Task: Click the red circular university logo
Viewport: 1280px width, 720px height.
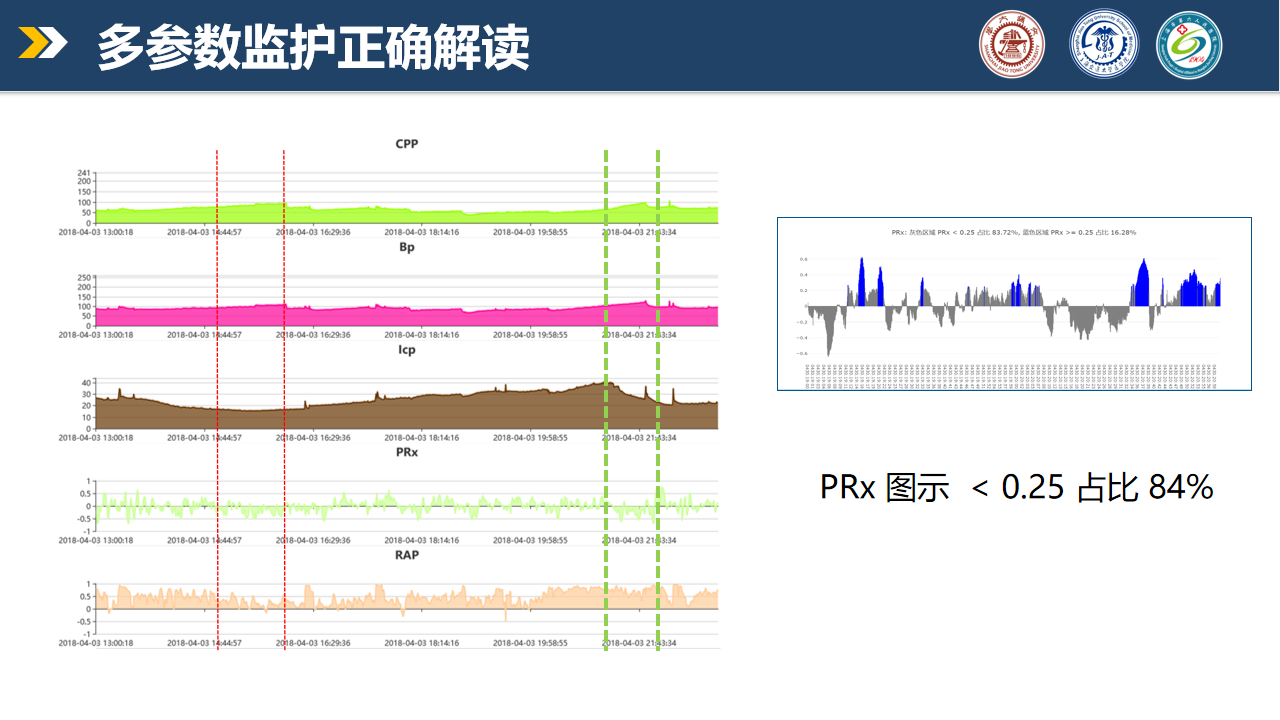Action: [1010, 45]
